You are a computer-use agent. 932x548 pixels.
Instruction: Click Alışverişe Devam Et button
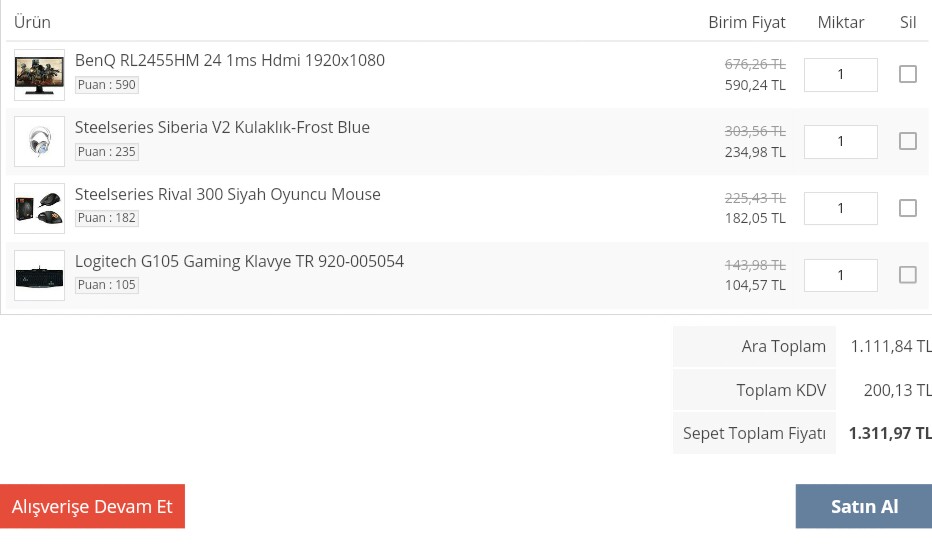92,507
